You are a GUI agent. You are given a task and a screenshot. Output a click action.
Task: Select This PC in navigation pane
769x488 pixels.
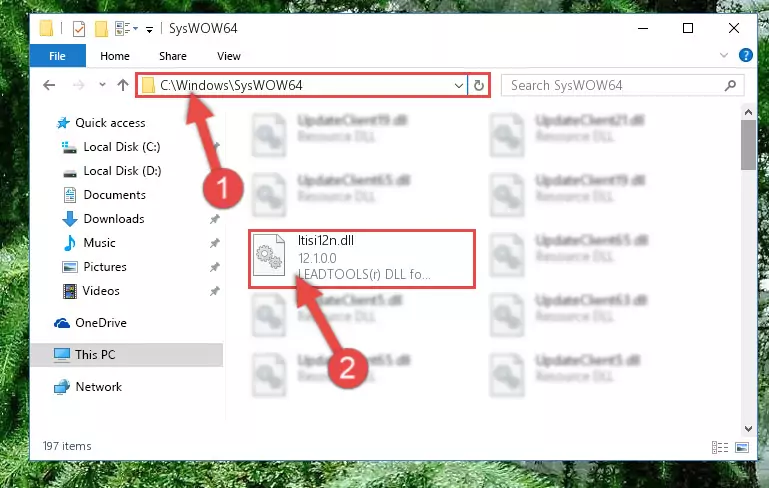click(x=95, y=355)
